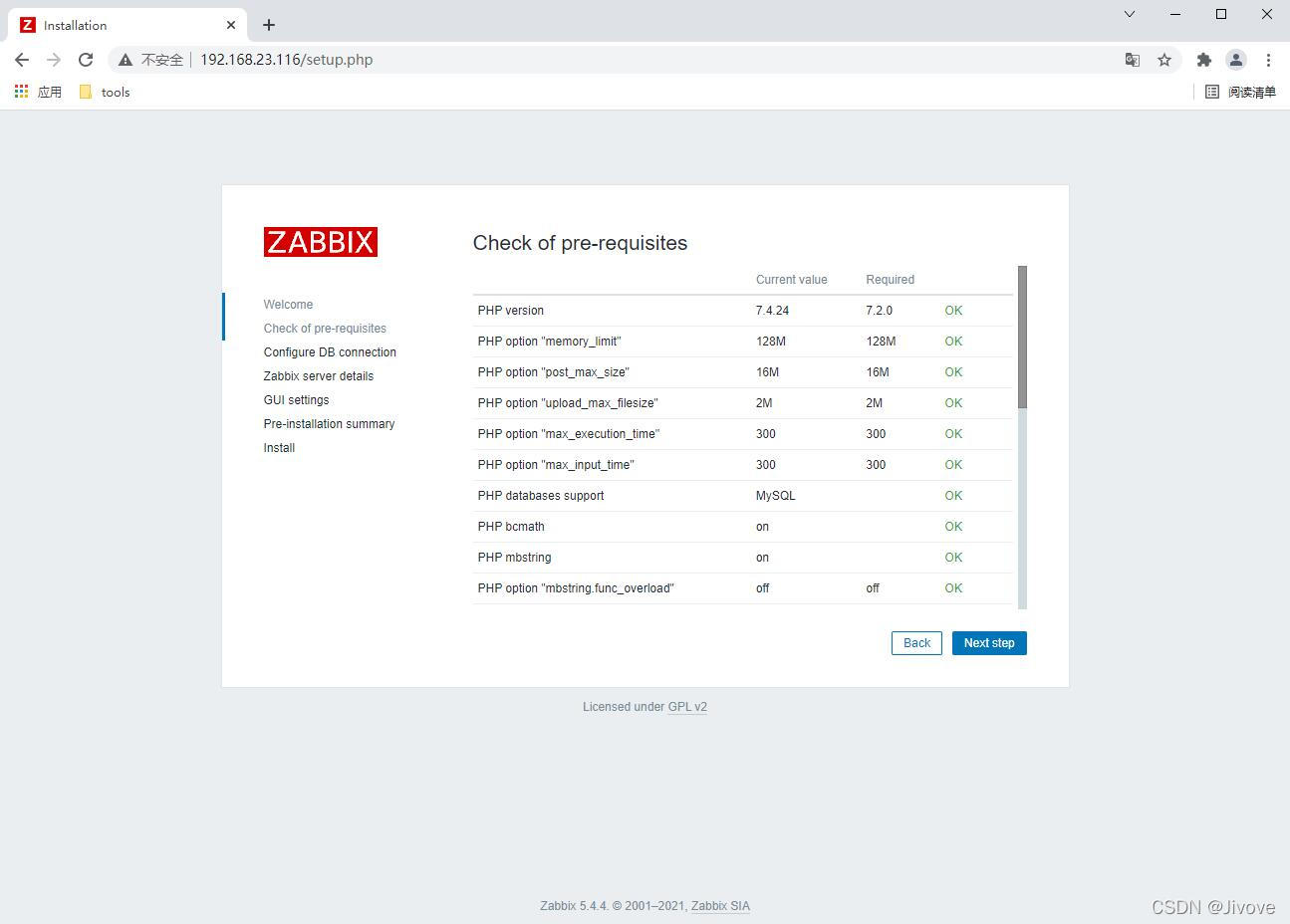1290x924 pixels.
Task: Open the Zabbix SIA link
Action: [x=720, y=906]
